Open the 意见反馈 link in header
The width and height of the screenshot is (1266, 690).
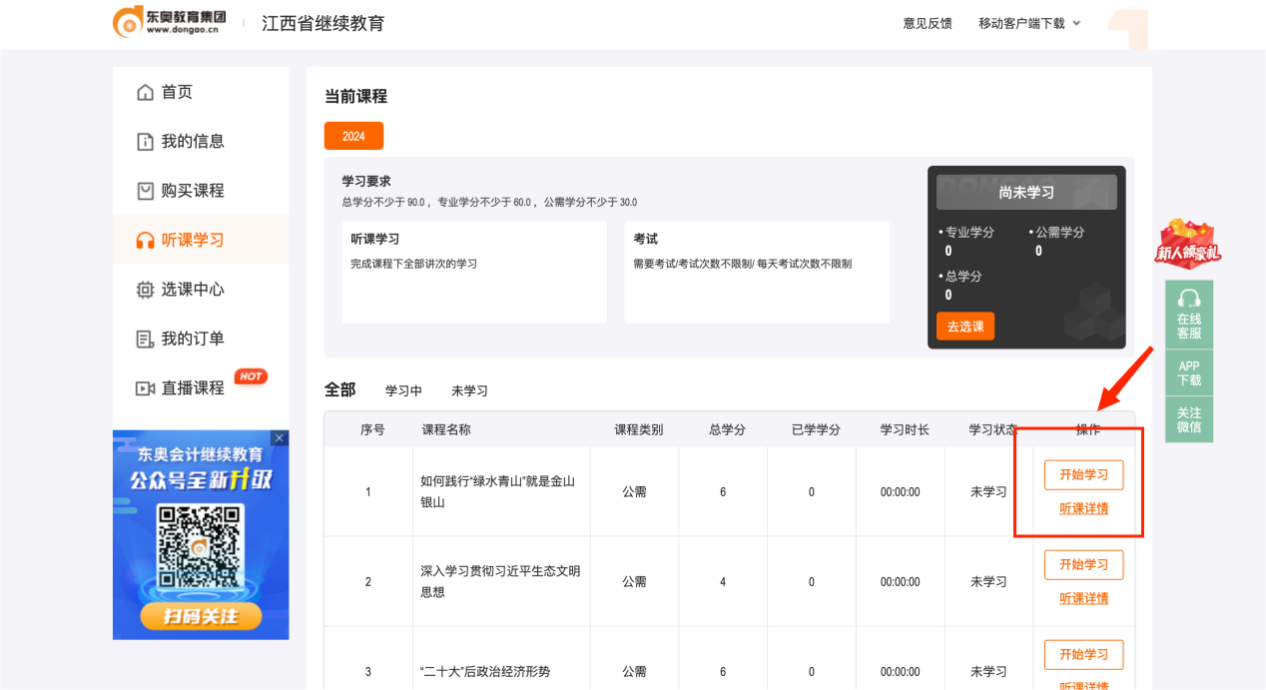(927, 23)
